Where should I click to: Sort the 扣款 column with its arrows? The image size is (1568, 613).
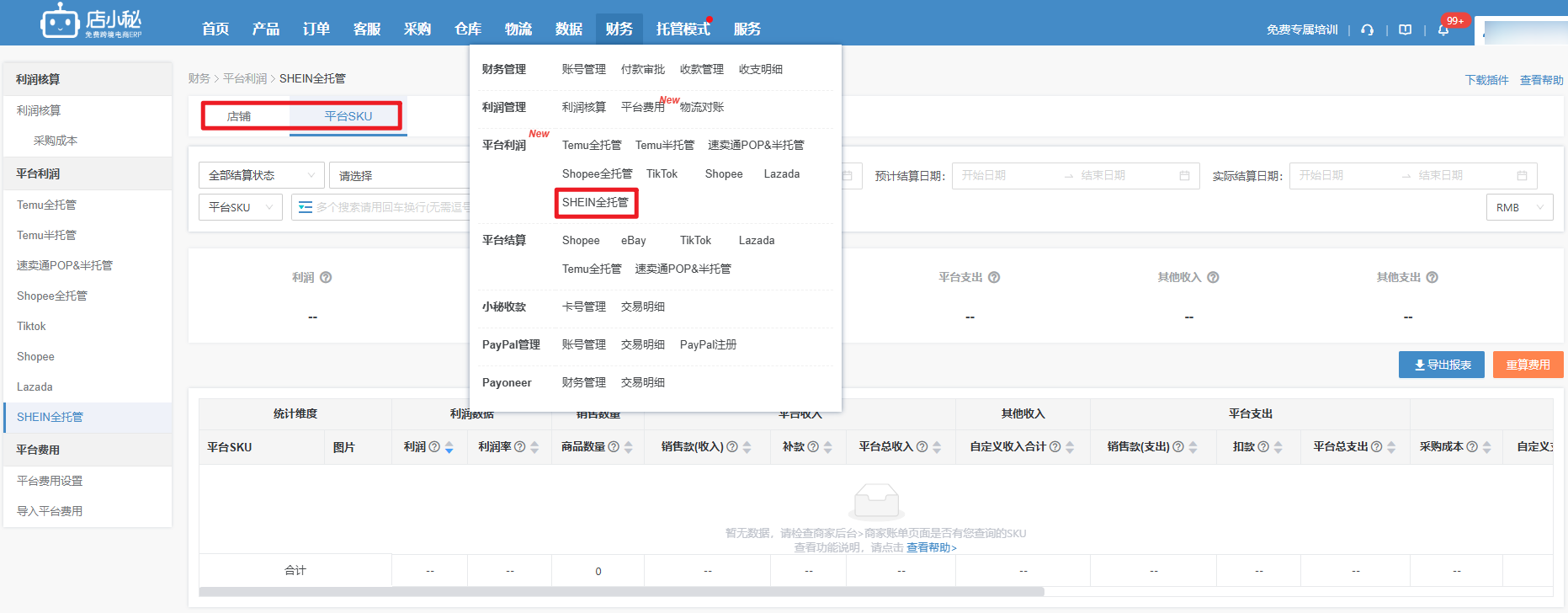click(1278, 447)
